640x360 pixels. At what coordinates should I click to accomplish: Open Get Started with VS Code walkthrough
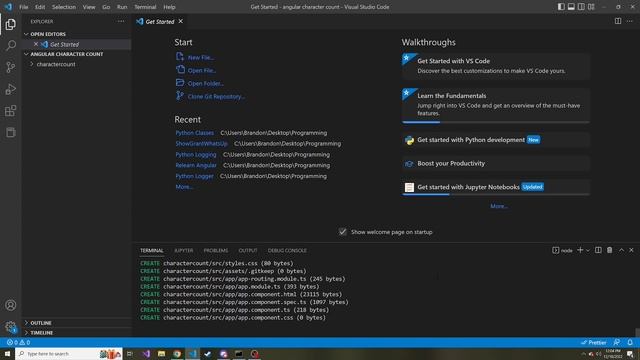coord(496,66)
